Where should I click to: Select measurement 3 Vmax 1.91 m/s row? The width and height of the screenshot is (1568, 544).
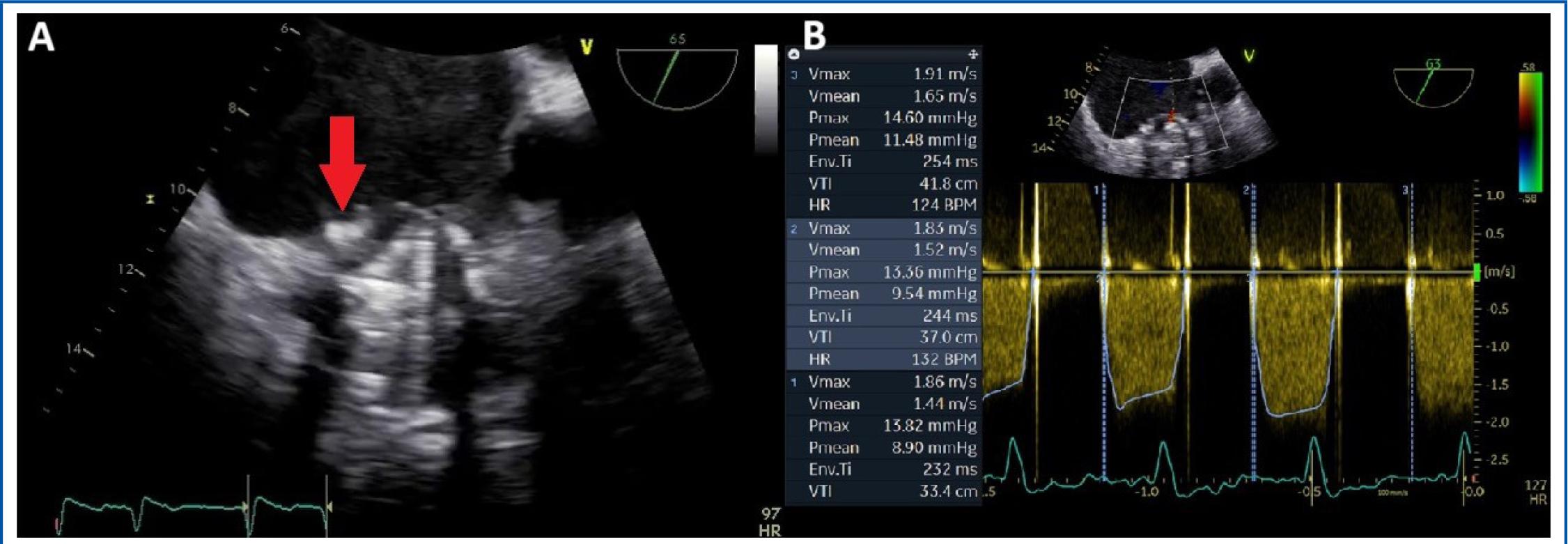tap(885, 74)
